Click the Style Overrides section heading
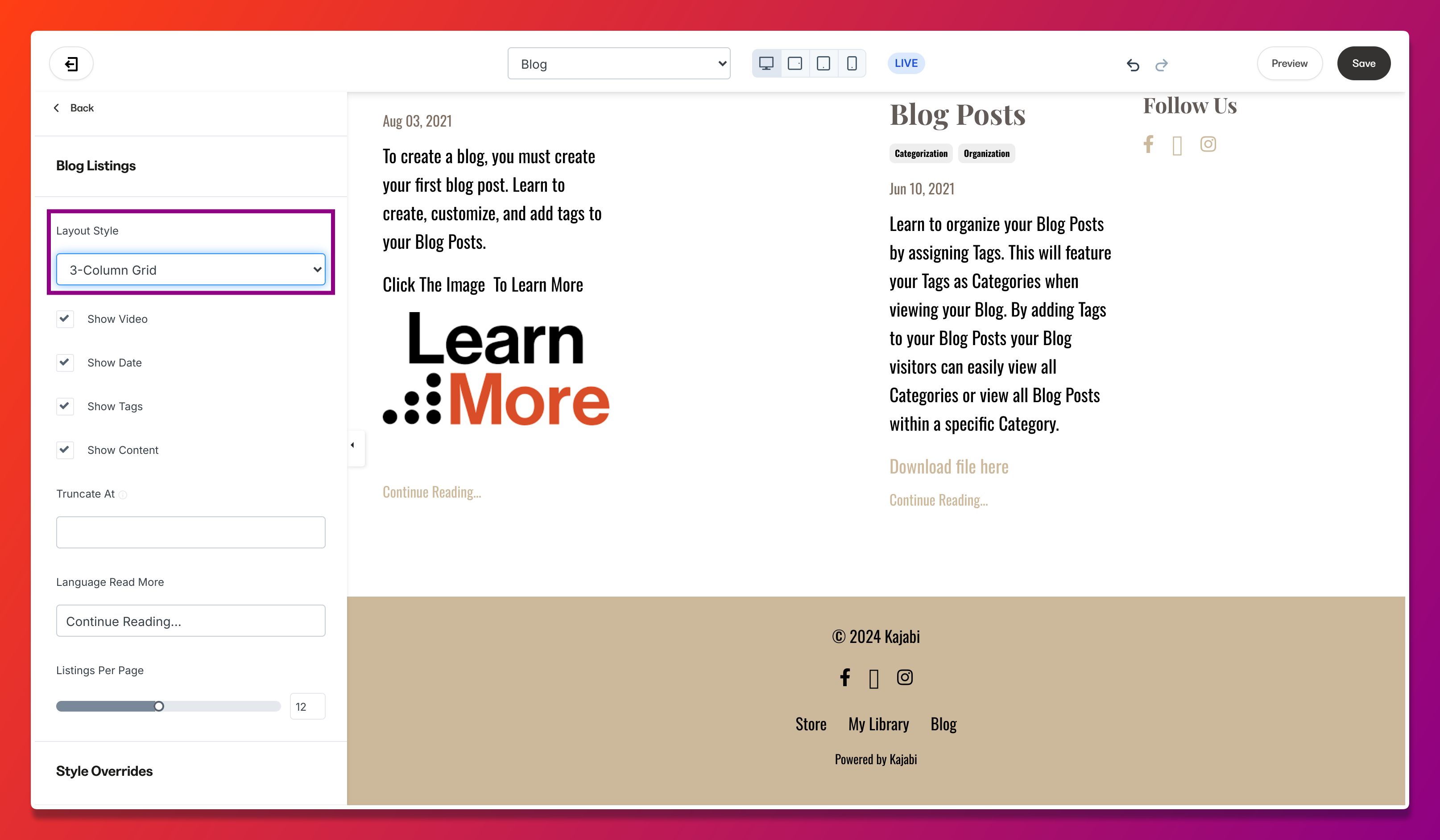 pos(104,771)
